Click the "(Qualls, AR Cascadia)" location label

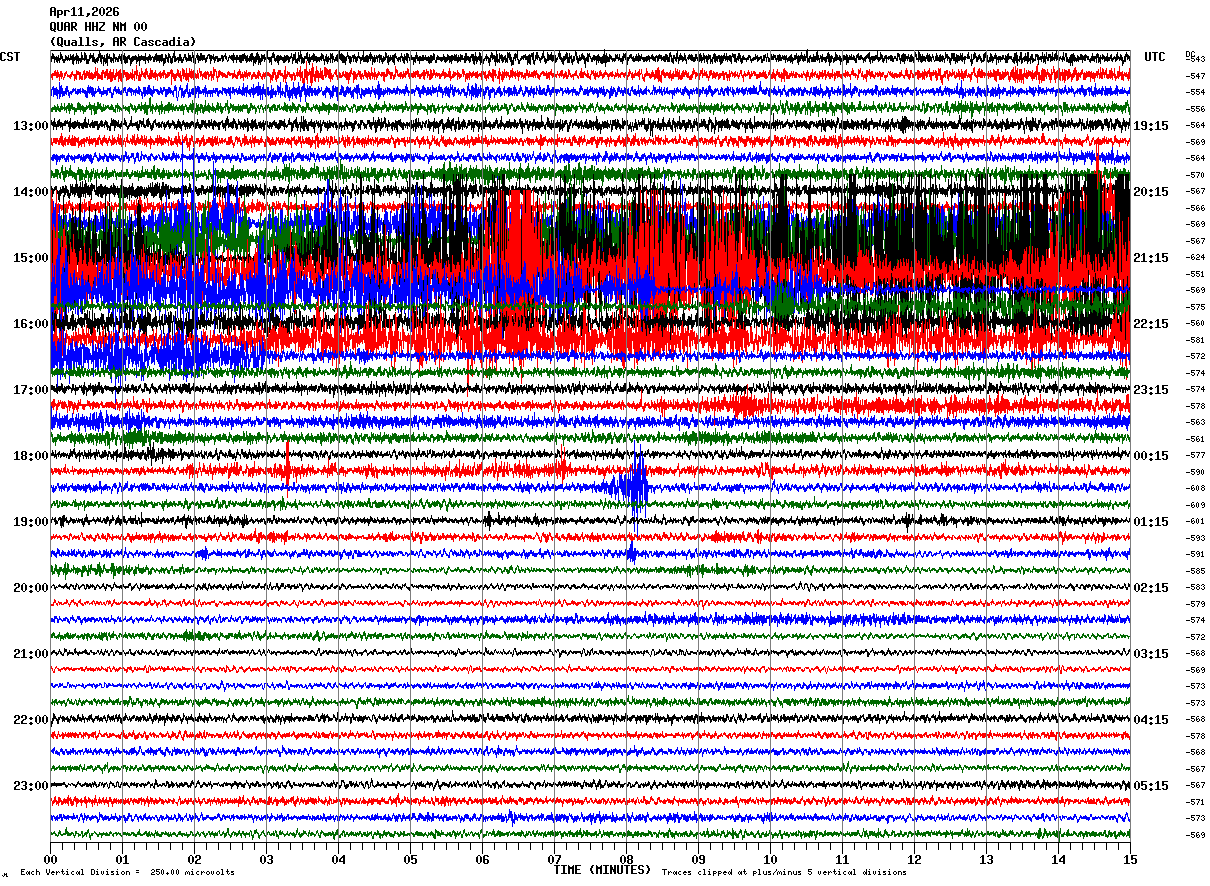tap(123, 42)
